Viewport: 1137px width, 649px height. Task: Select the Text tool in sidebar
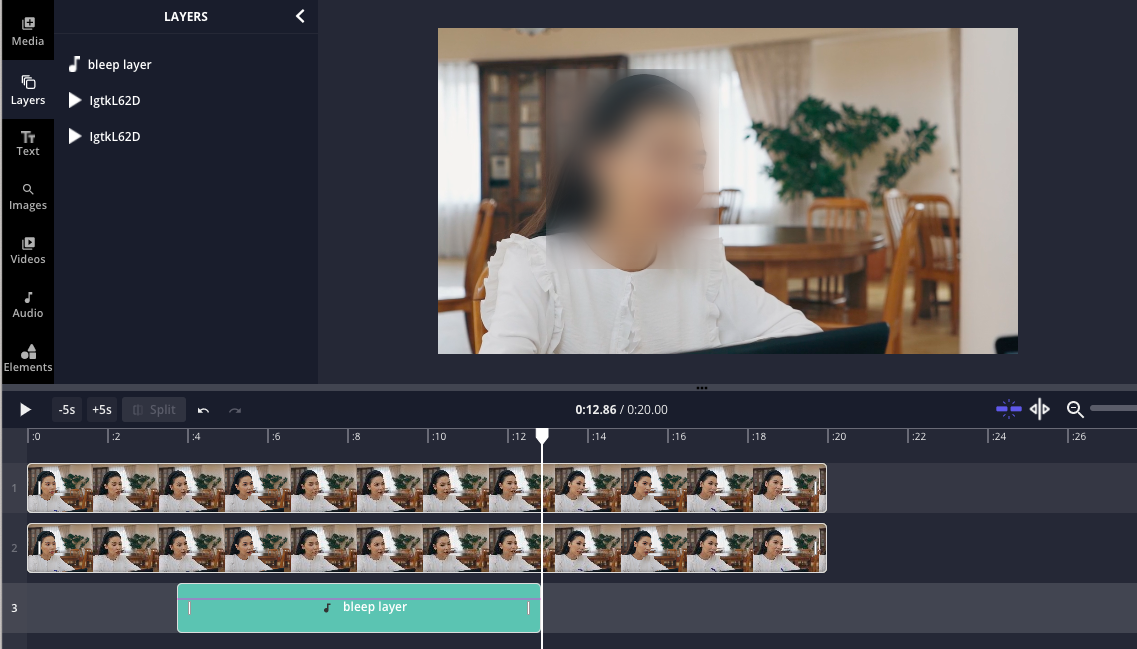coord(27,143)
